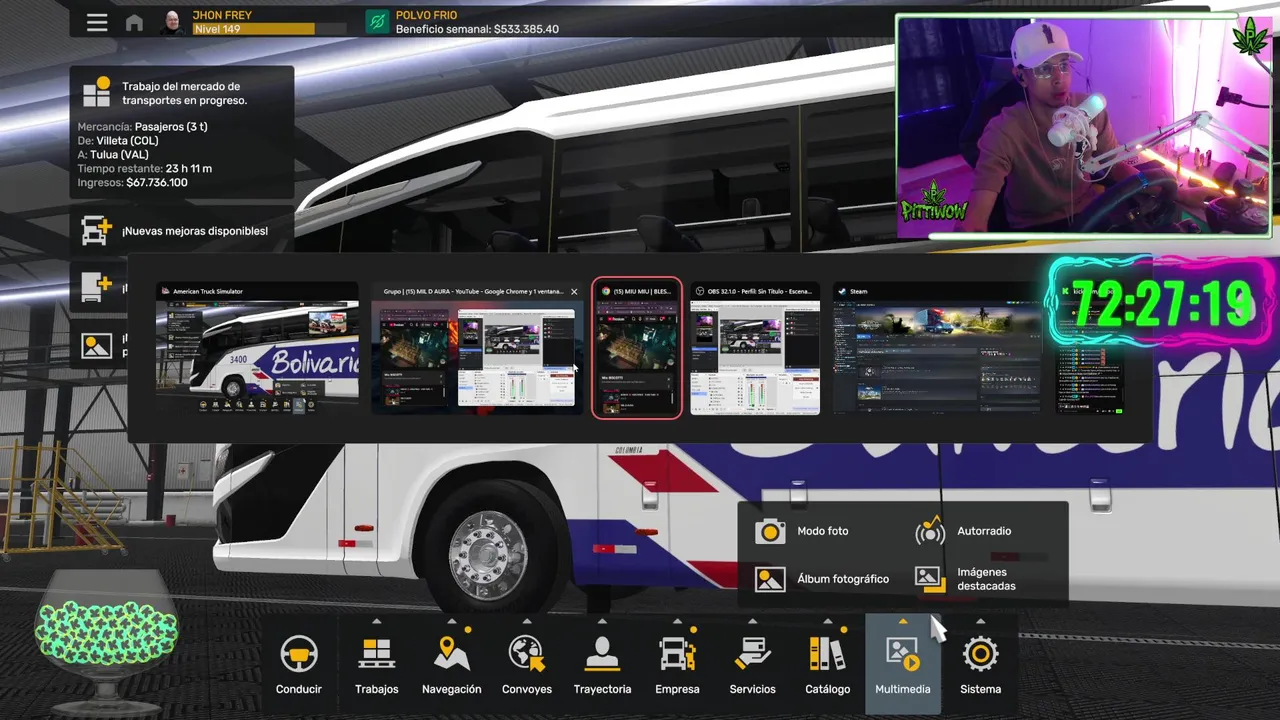Switch to the MIU MIU Chrome window thumbnail
This screenshot has height=720, width=1280.
click(637, 348)
